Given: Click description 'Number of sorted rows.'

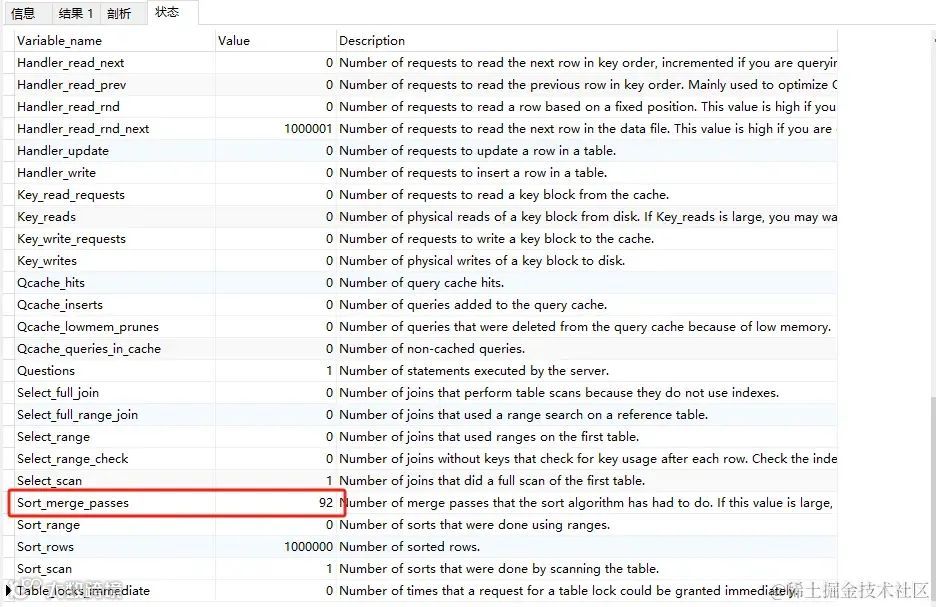Looking at the screenshot, I should pos(410,547).
